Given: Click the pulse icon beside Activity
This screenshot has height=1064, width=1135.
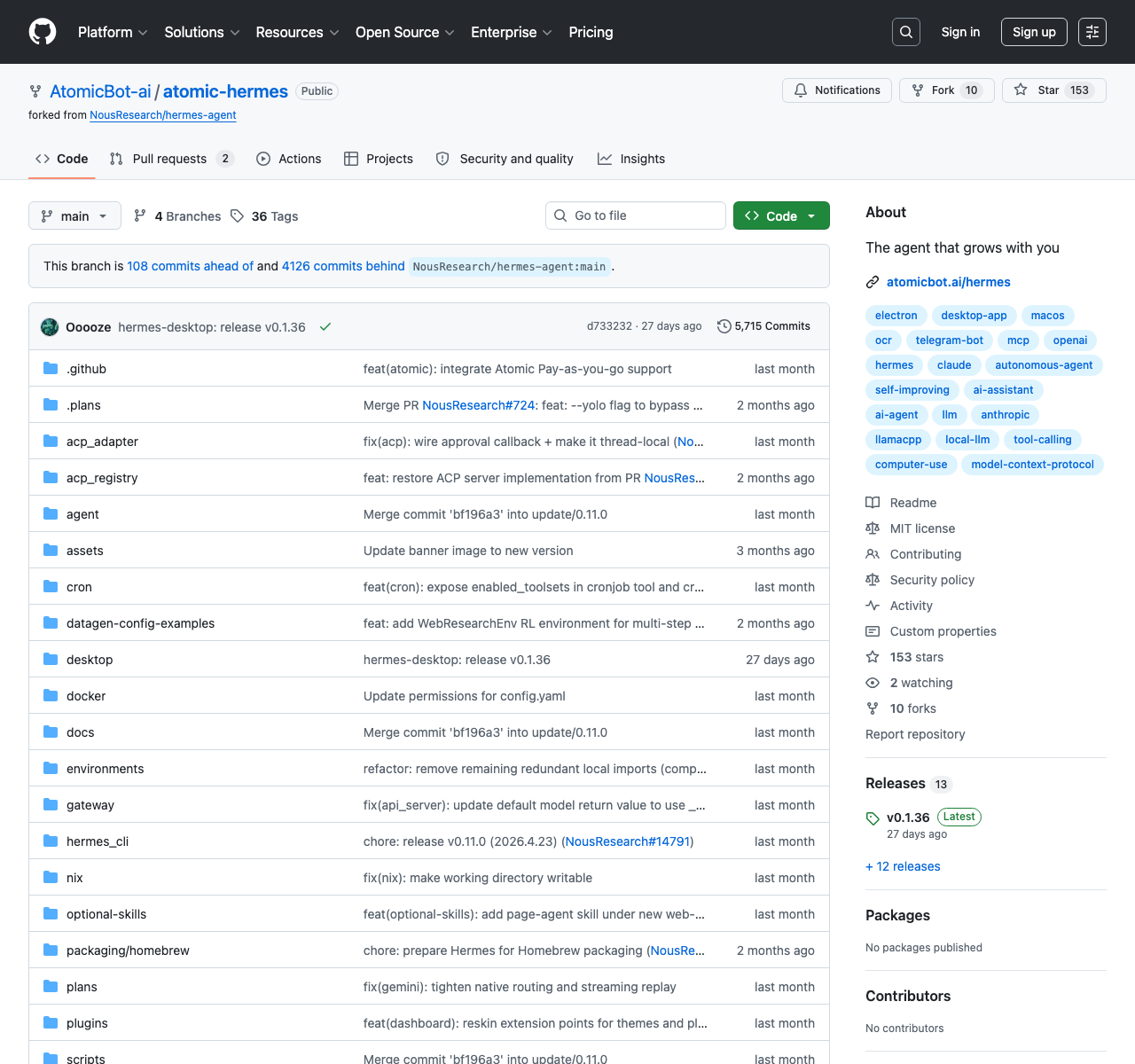Looking at the screenshot, I should click(x=873, y=606).
